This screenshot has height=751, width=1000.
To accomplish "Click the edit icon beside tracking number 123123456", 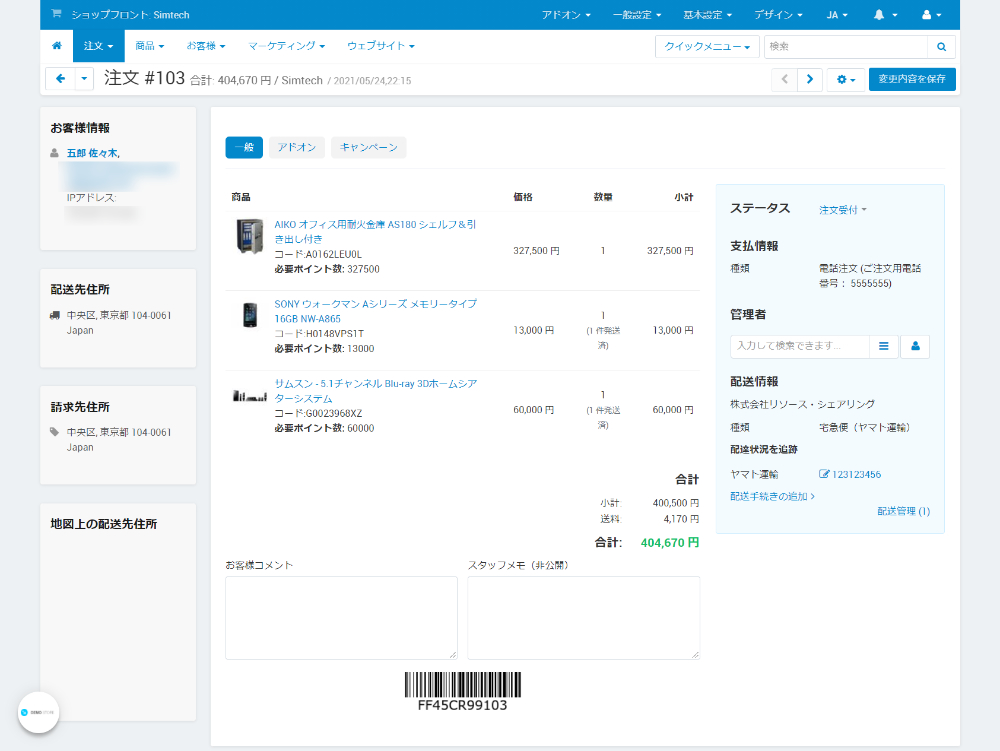I will (824, 474).
